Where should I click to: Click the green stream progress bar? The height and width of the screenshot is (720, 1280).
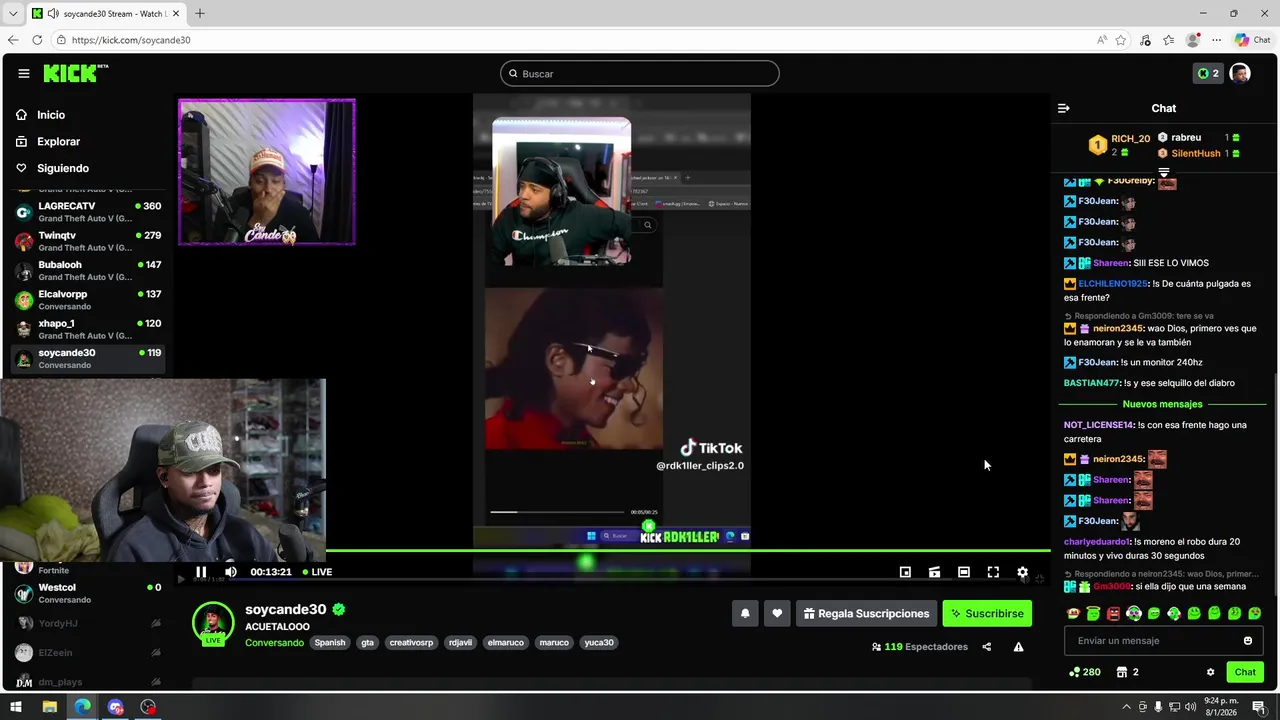688,550
